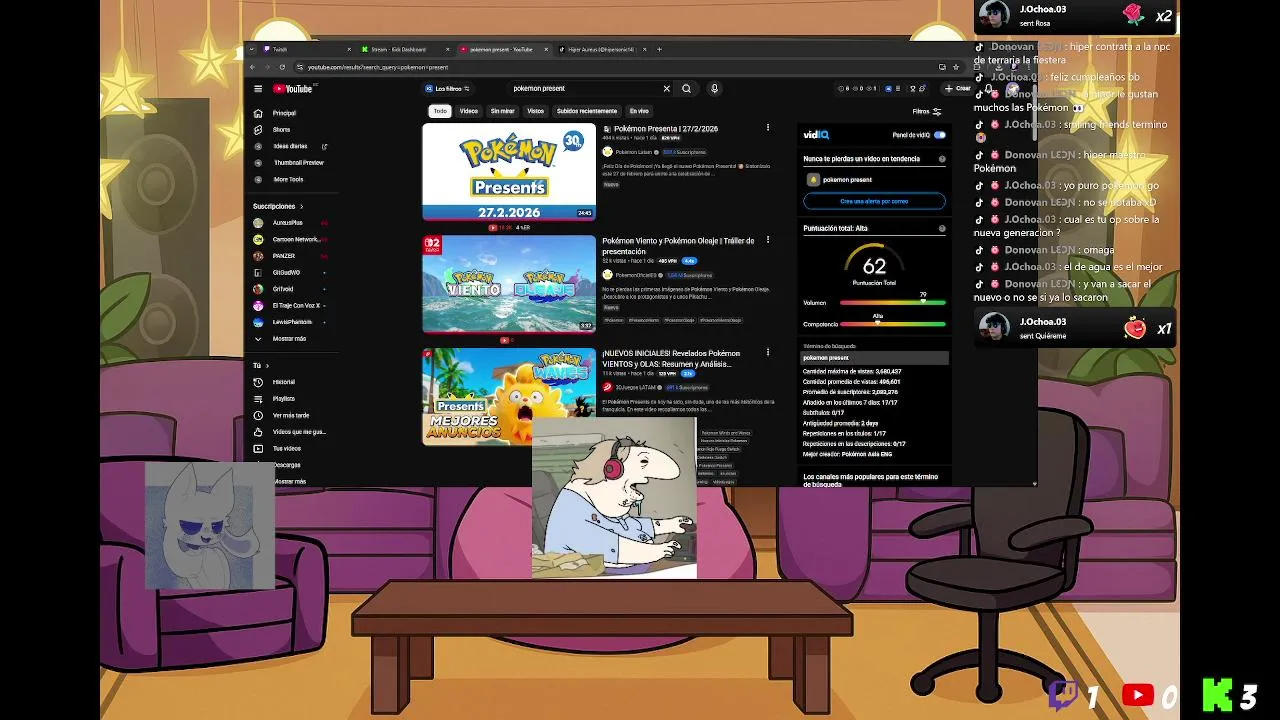
Task: Open the AureusPlus subscription channel
Action: (288, 223)
